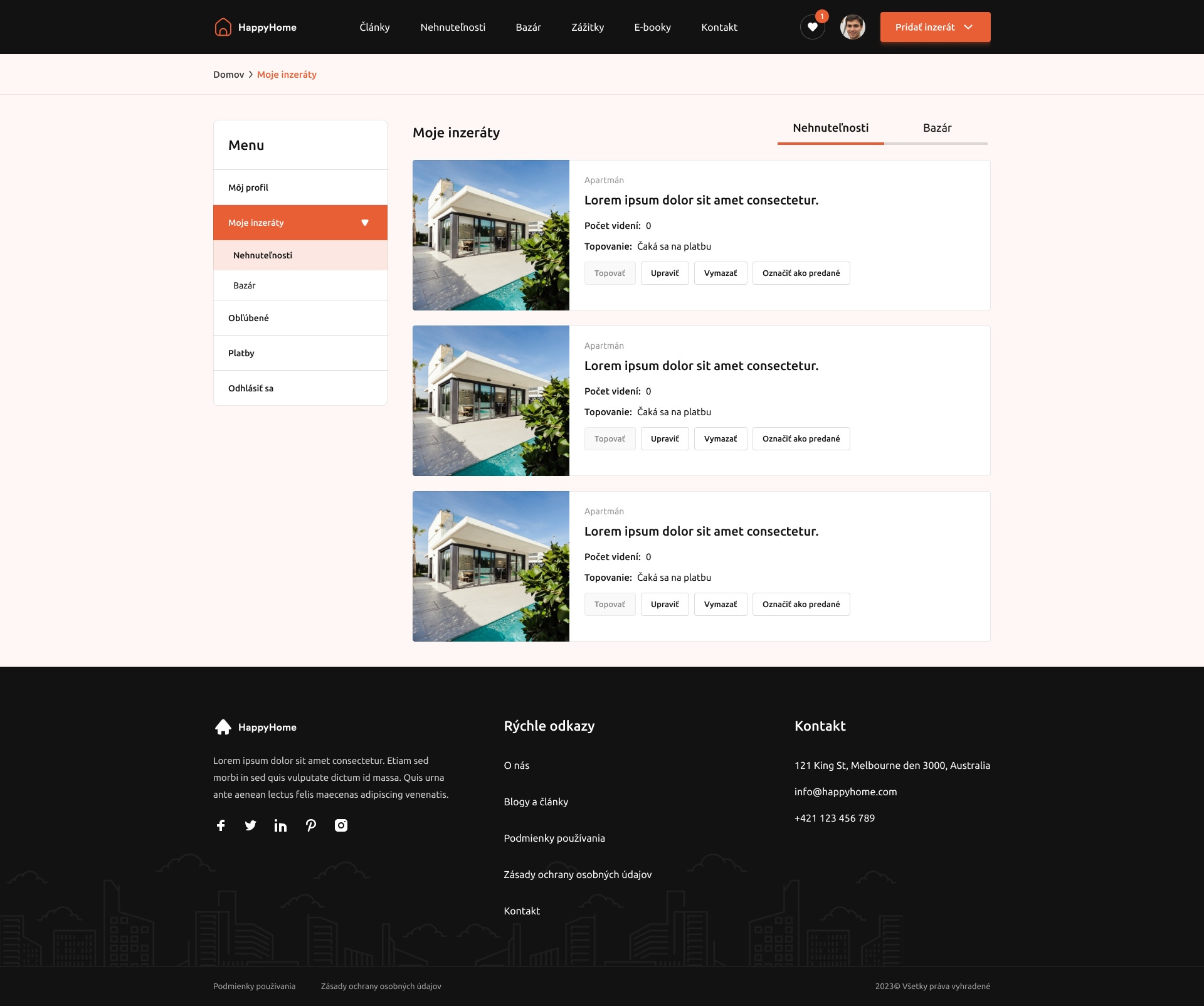Open the user avatar profile picture
The height and width of the screenshot is (1006, 1204).
click(853, 27)
